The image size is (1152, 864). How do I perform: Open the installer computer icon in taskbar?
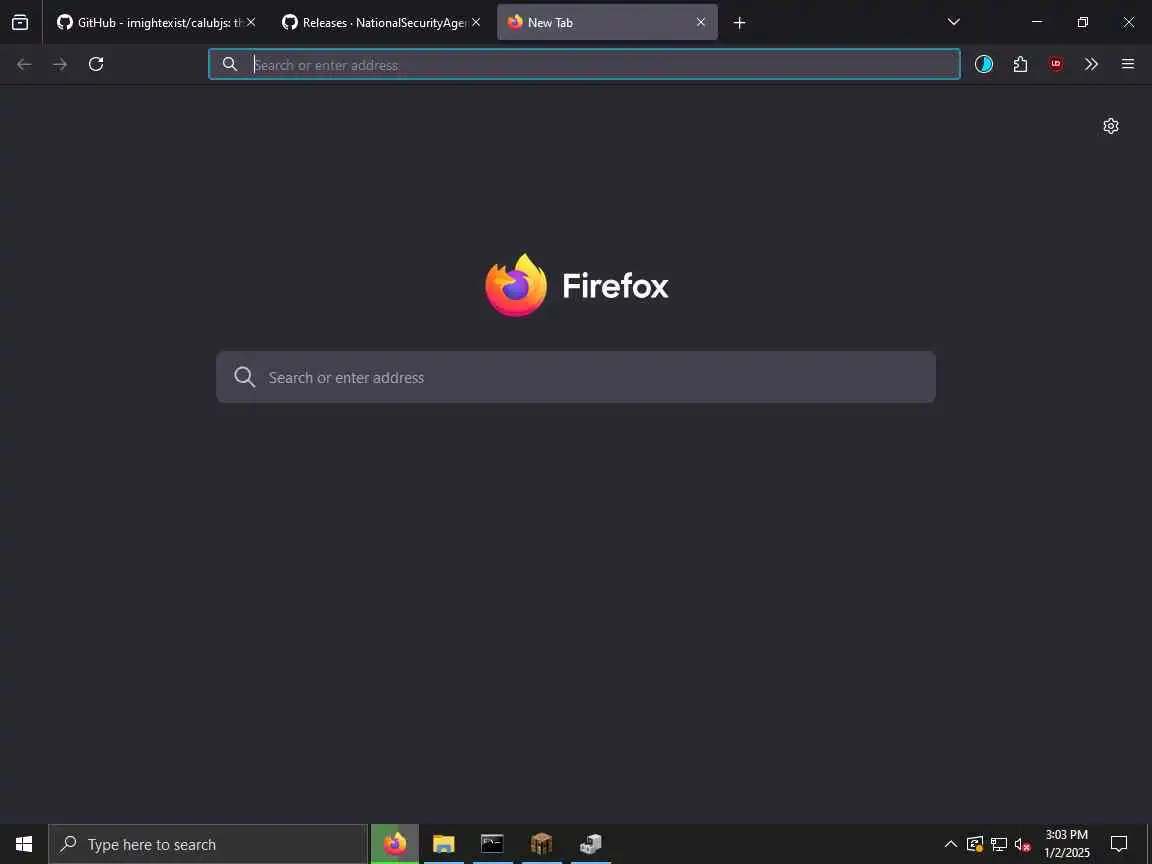click(x=590, y=844)
